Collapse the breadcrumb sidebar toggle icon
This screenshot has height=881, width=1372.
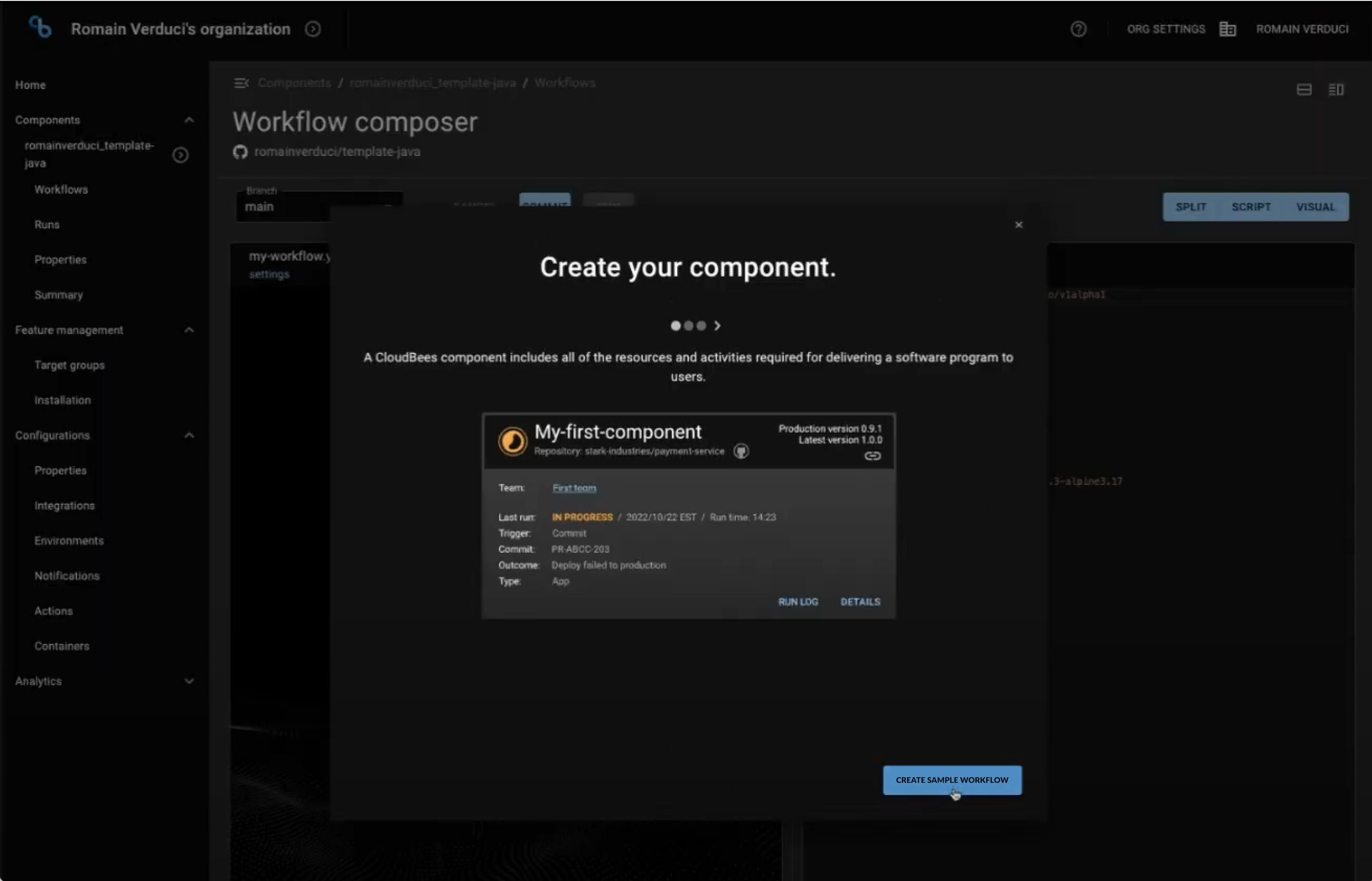click(242, 83)
